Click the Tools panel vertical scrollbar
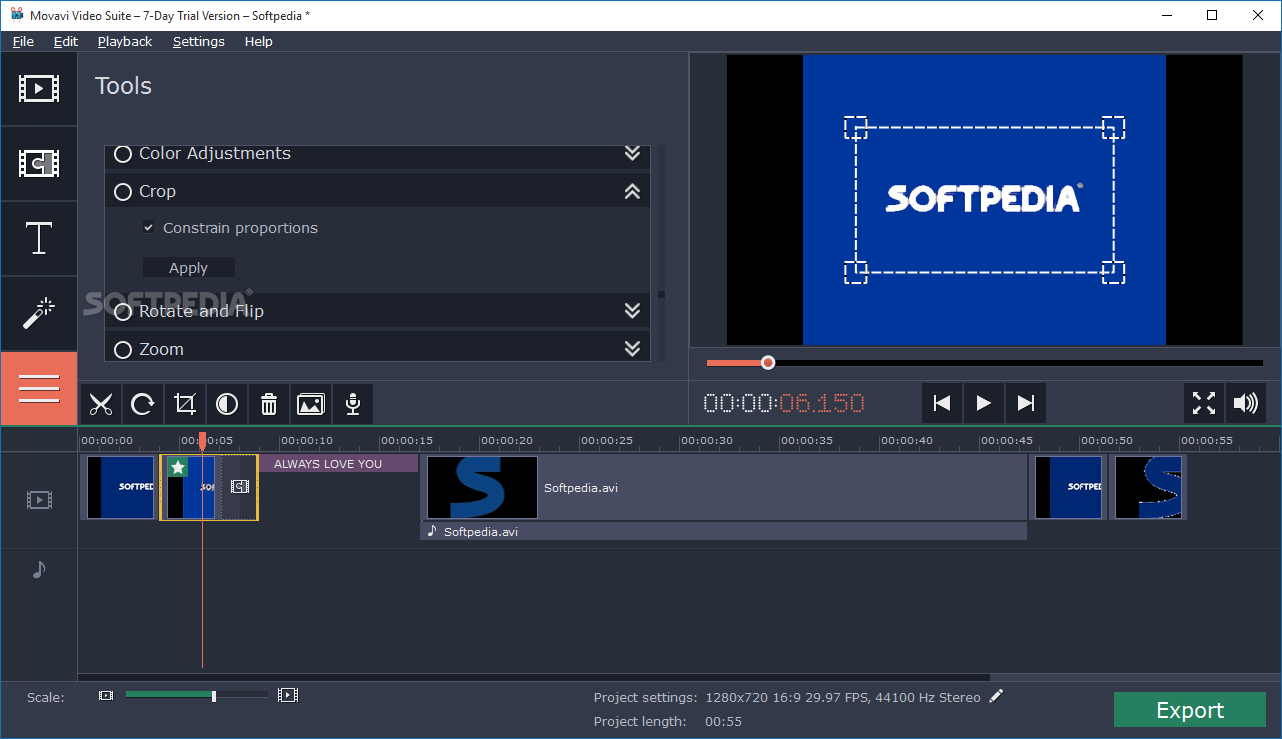Screen dimensions: 1282x739 pos(661,294)
